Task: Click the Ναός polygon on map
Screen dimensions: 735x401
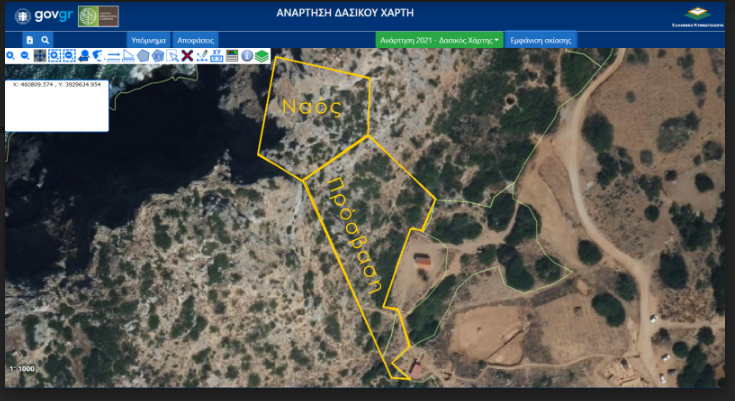Action: (x=314, y=108)
